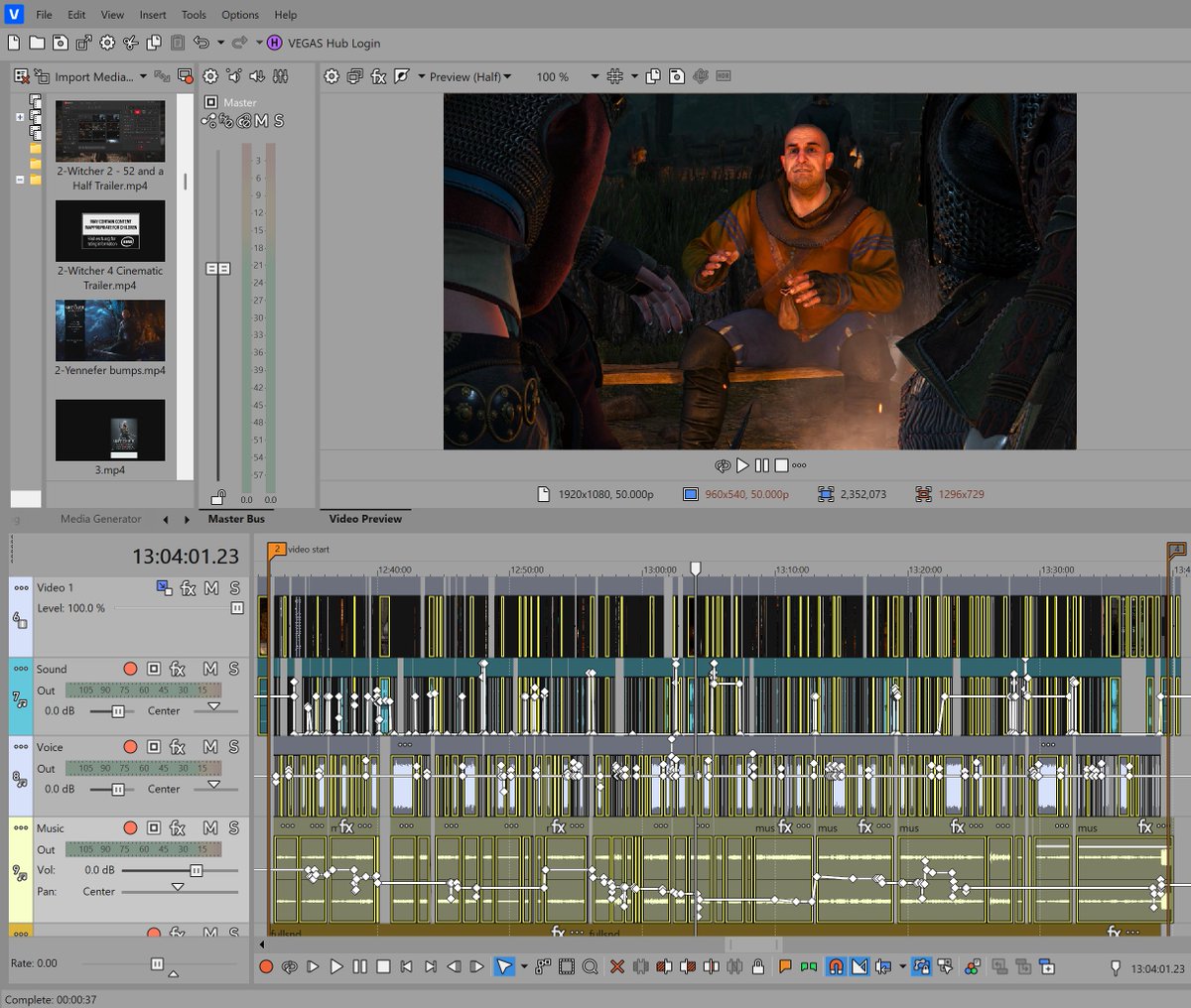Toggle snapping magnet button

click(x=836, y=966)
